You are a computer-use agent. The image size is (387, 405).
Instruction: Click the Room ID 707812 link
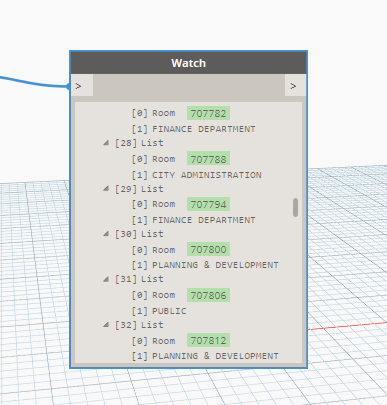208,340
